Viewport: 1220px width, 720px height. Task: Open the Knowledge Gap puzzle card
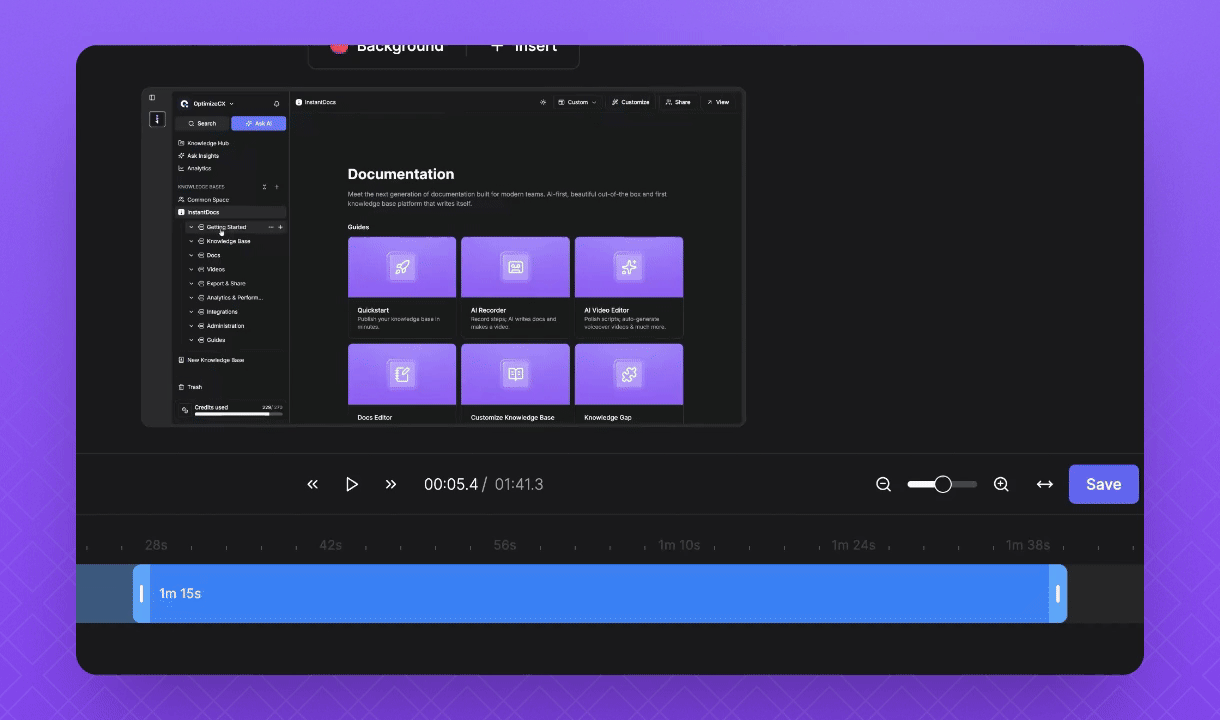629,384
